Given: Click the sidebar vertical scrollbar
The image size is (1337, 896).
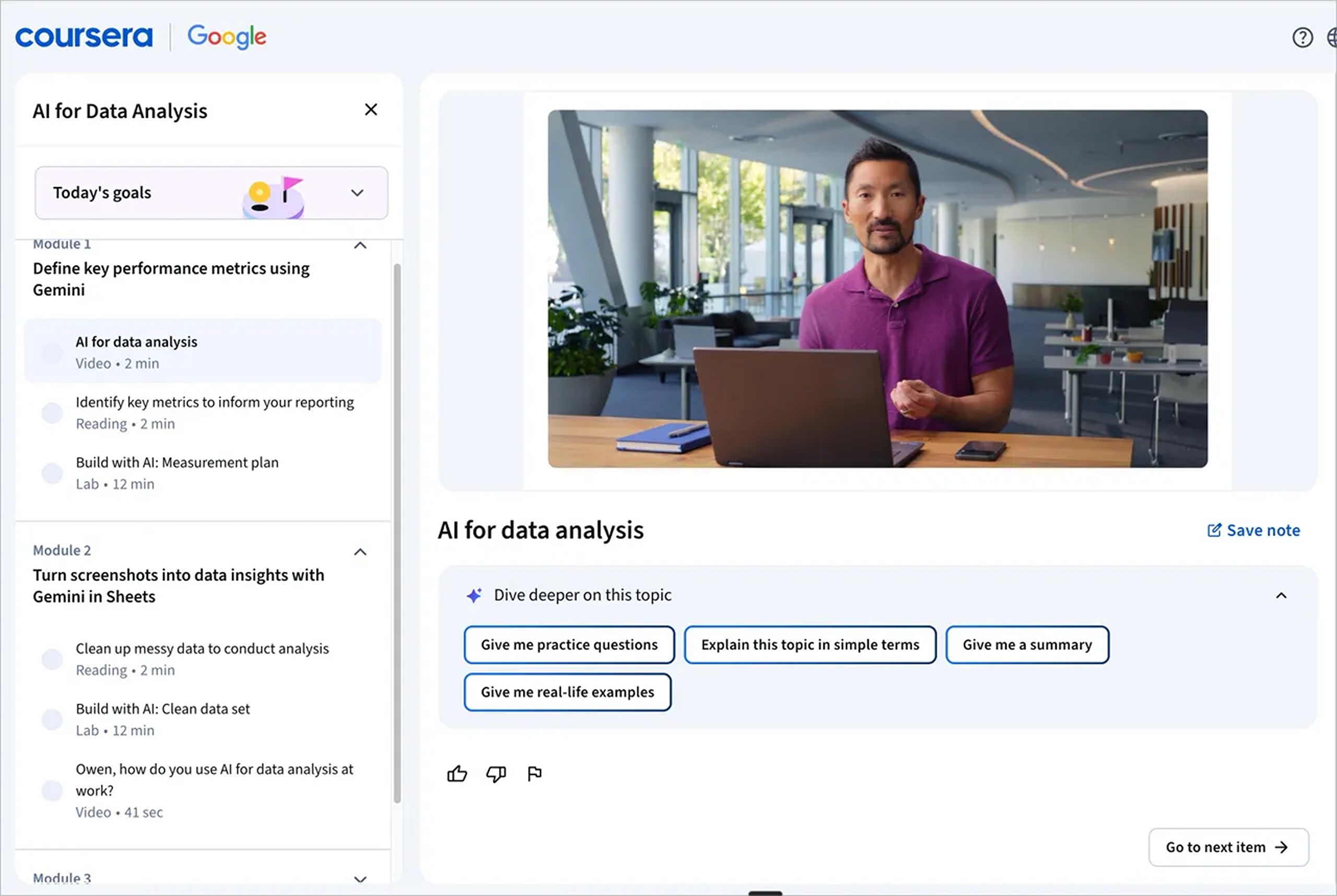Looking at the screenshot, I should [397, 533].
